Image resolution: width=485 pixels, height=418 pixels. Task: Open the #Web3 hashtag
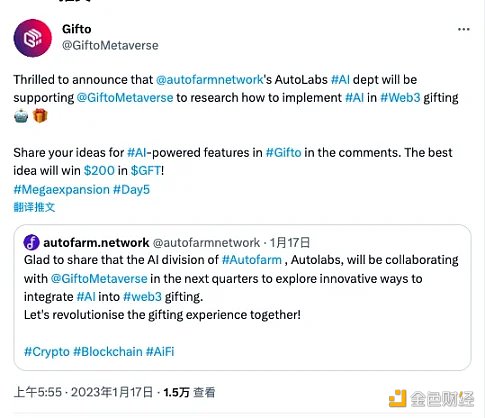coord(400,98)
